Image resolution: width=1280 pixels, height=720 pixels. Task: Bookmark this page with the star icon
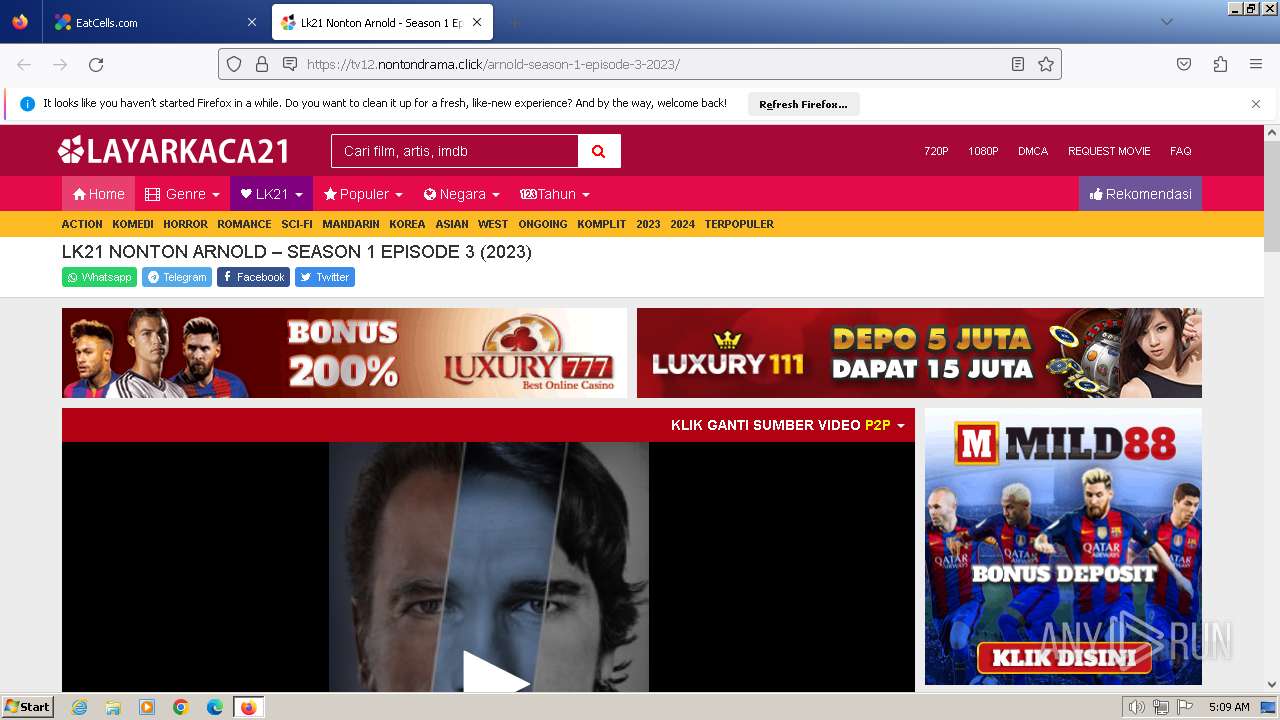click(x=1046, y=64)
